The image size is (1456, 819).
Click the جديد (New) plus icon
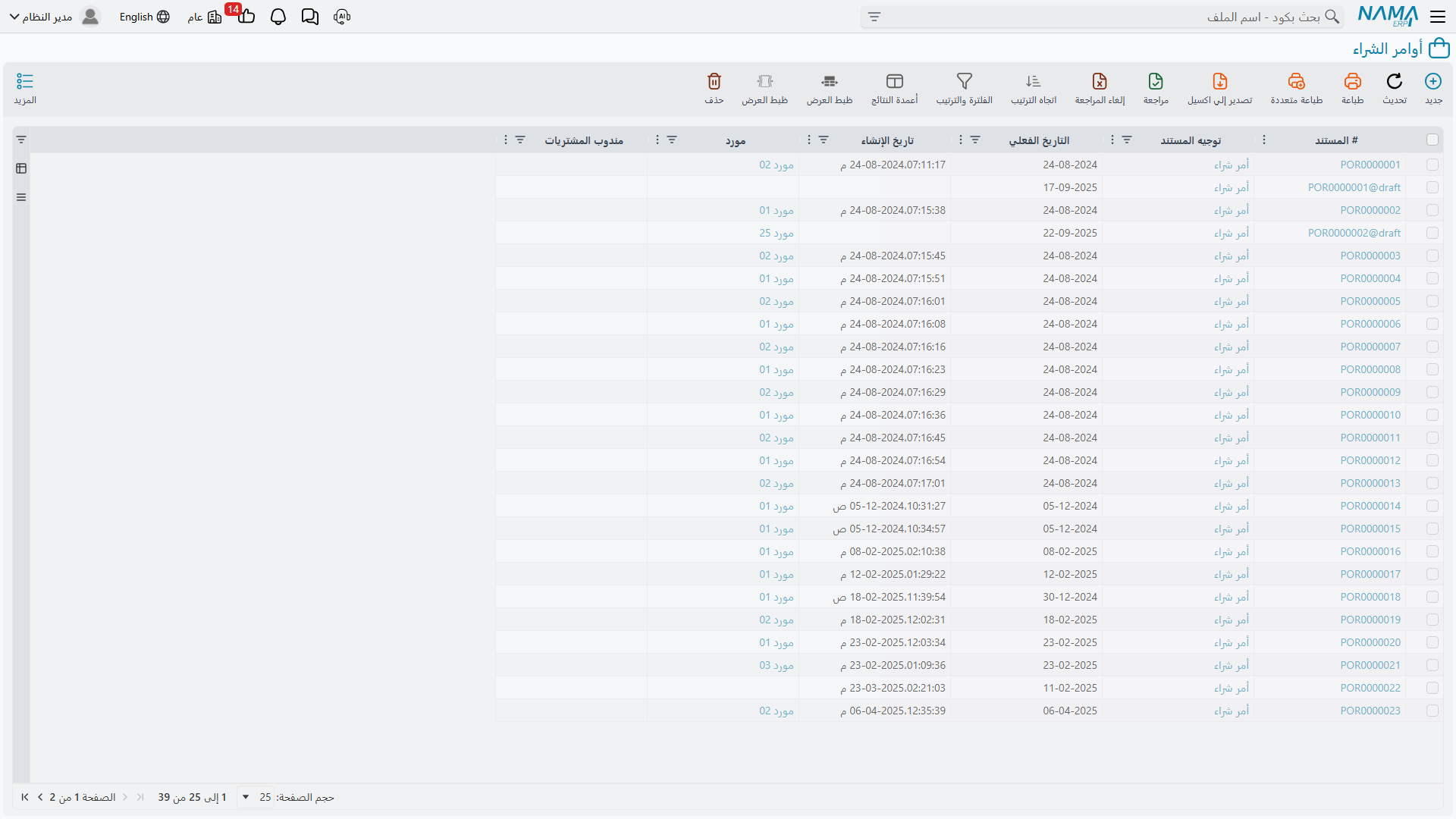[x=1432, y=81]
